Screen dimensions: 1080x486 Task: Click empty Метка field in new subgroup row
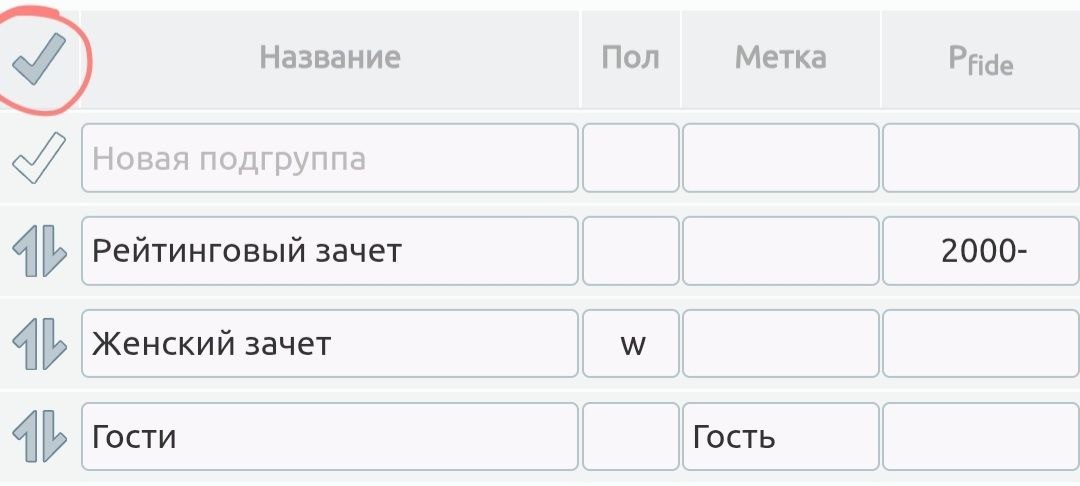coord(780,158)
